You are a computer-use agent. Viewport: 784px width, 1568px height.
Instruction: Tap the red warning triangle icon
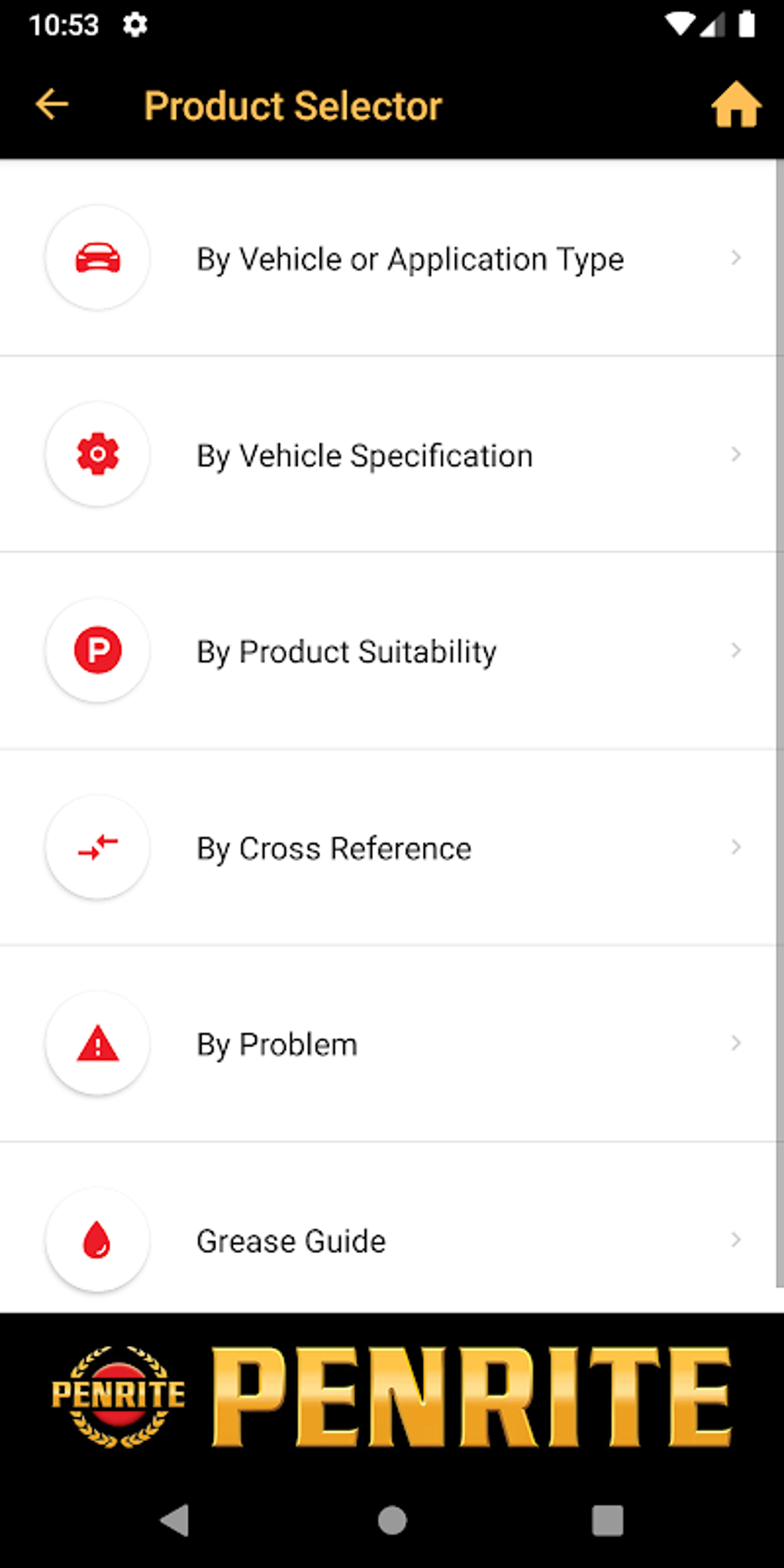98,1044
